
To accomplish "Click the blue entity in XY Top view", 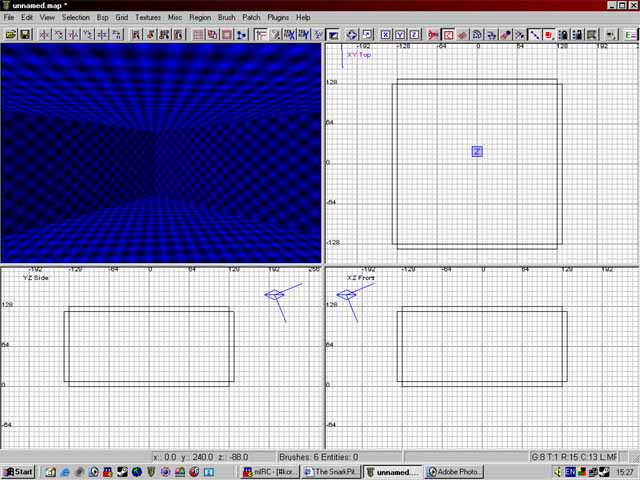I will (477, 151).
